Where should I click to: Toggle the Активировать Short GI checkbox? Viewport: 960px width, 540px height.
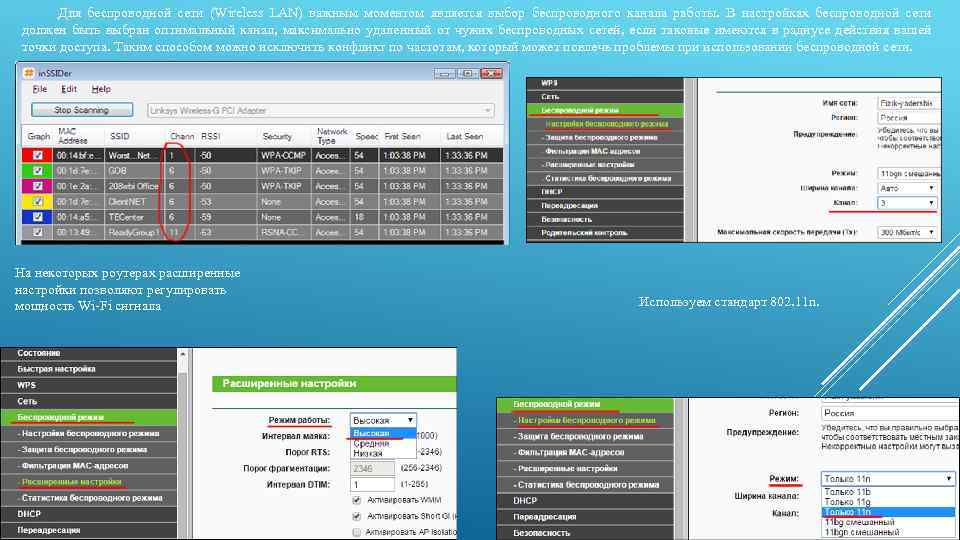[x=356, y=516]
